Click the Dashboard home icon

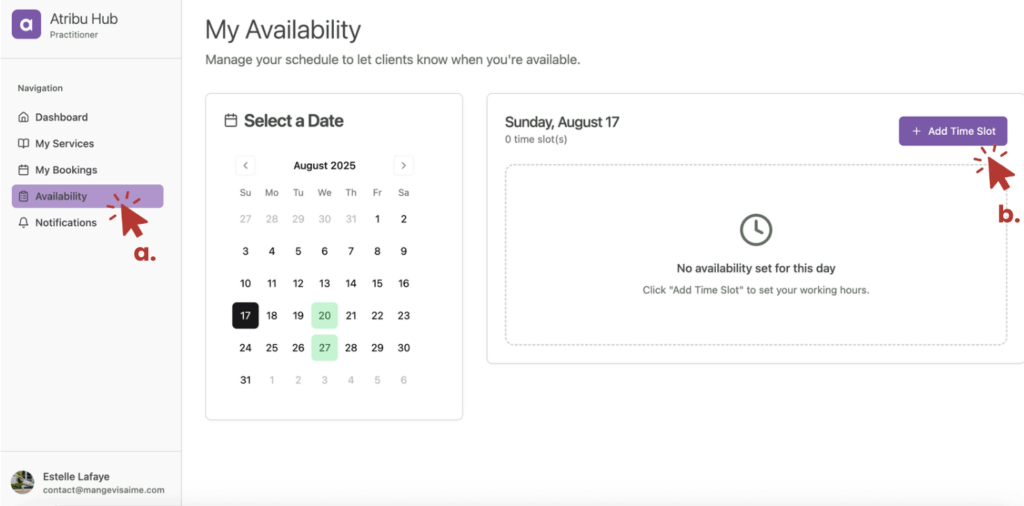(x=24, y=117)
